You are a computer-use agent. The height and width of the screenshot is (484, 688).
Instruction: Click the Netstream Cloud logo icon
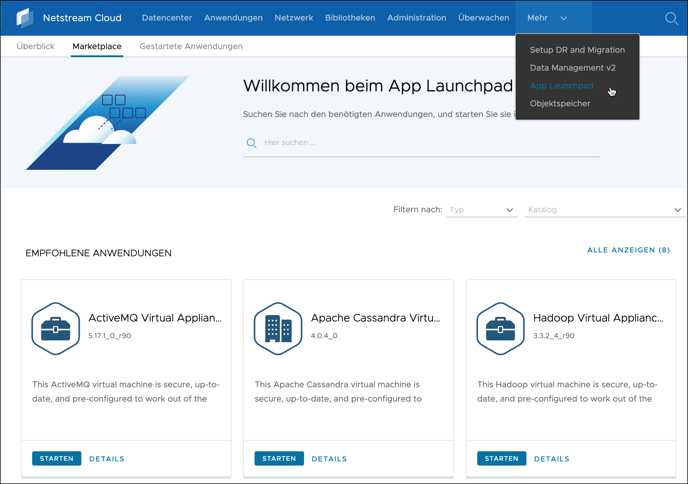point(25,18)
